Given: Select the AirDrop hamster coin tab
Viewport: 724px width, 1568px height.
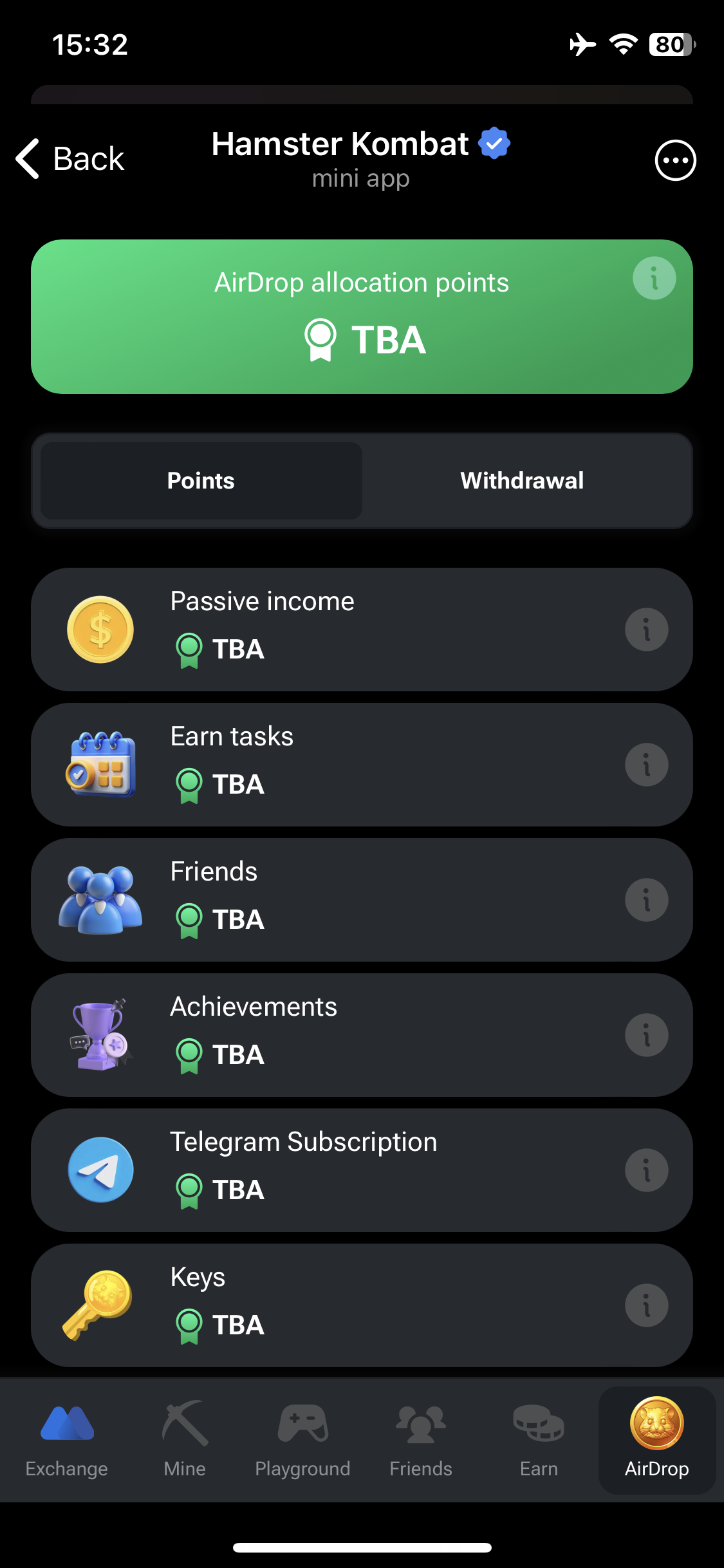Looking at the screenshot, I should 656,1440.
